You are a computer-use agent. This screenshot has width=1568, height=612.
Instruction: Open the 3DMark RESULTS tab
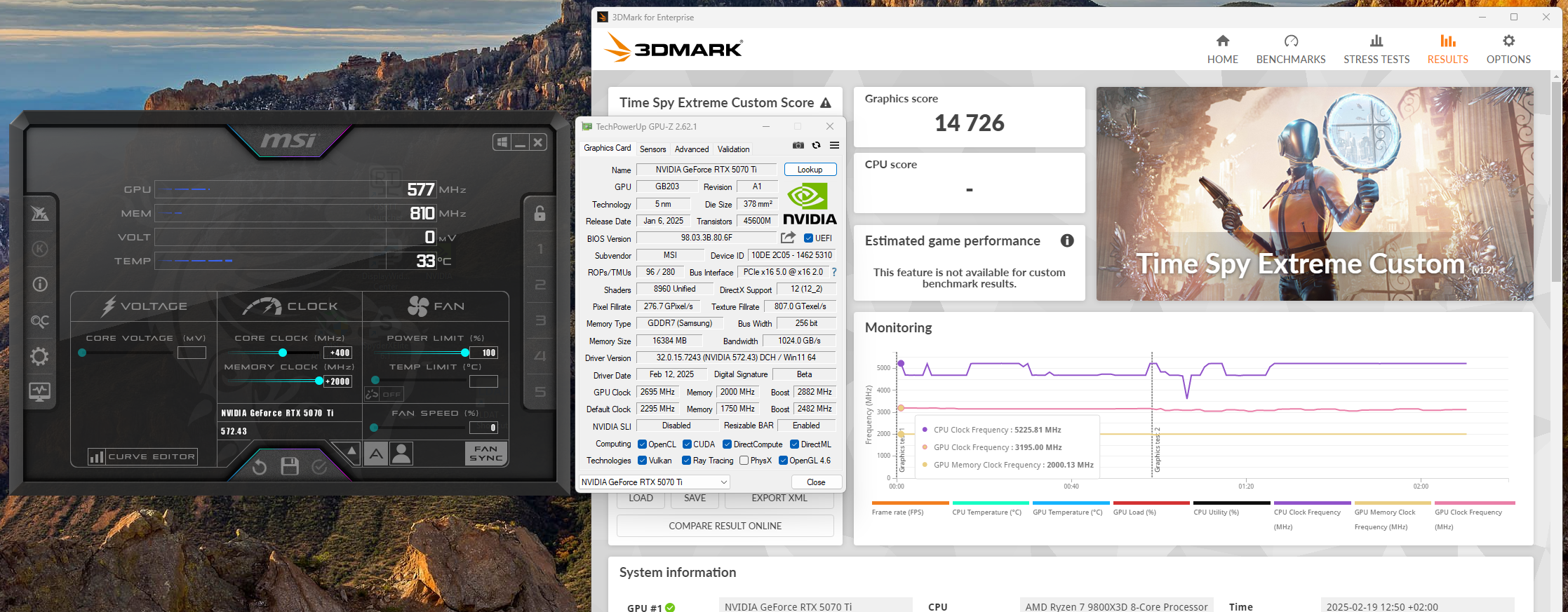1447,49
